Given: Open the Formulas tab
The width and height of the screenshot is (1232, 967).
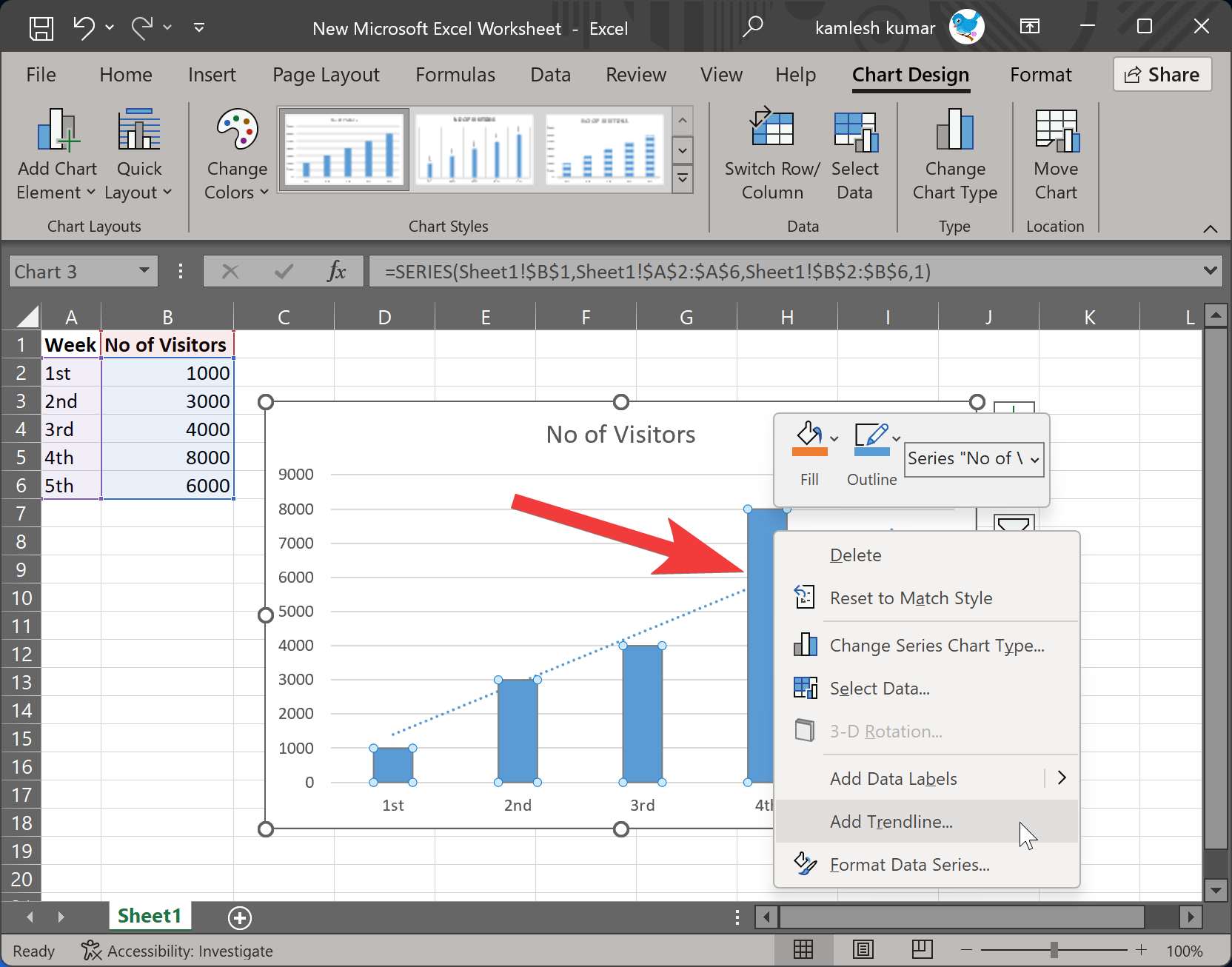Looking at the screenshot, I should point(455,75).
